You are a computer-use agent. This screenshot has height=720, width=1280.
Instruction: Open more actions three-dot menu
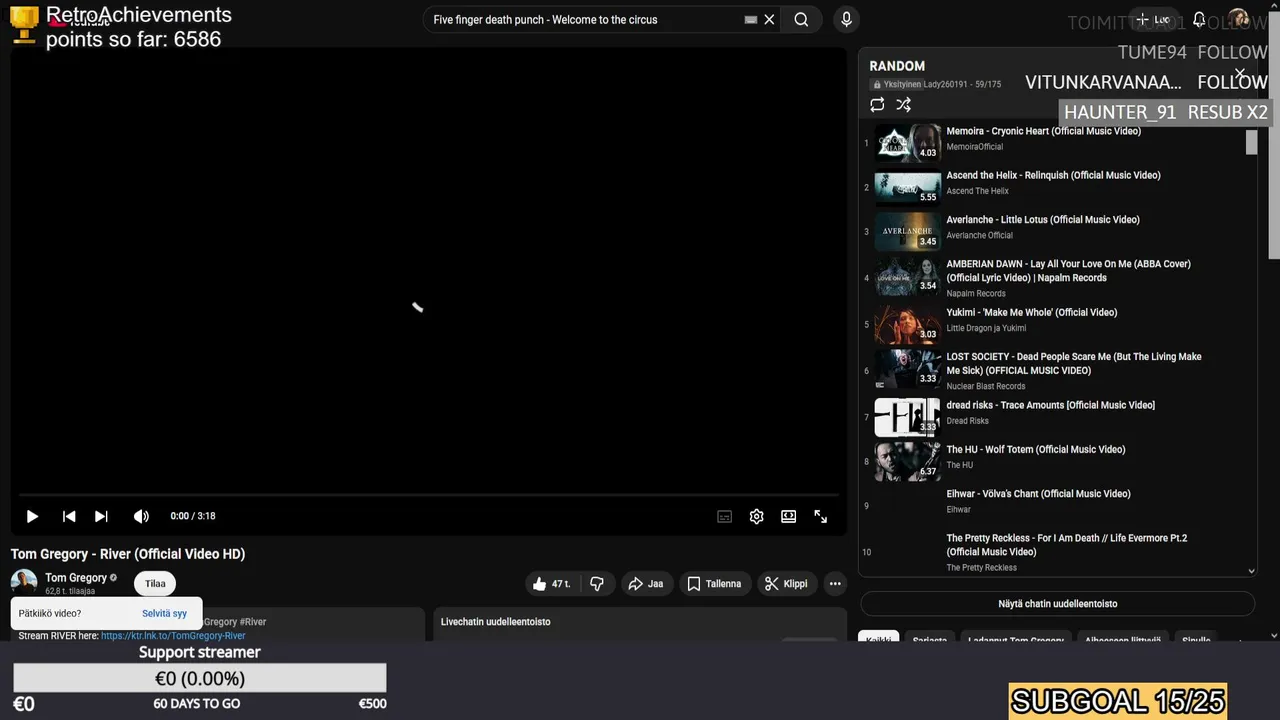point(835,584)
